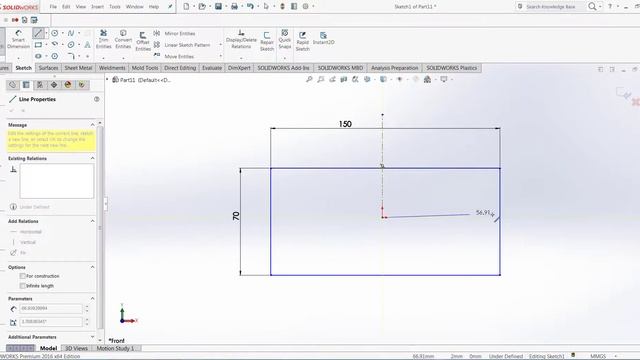
Task: Open the 3D Views bottom tab
Action: tap(76, 348)
